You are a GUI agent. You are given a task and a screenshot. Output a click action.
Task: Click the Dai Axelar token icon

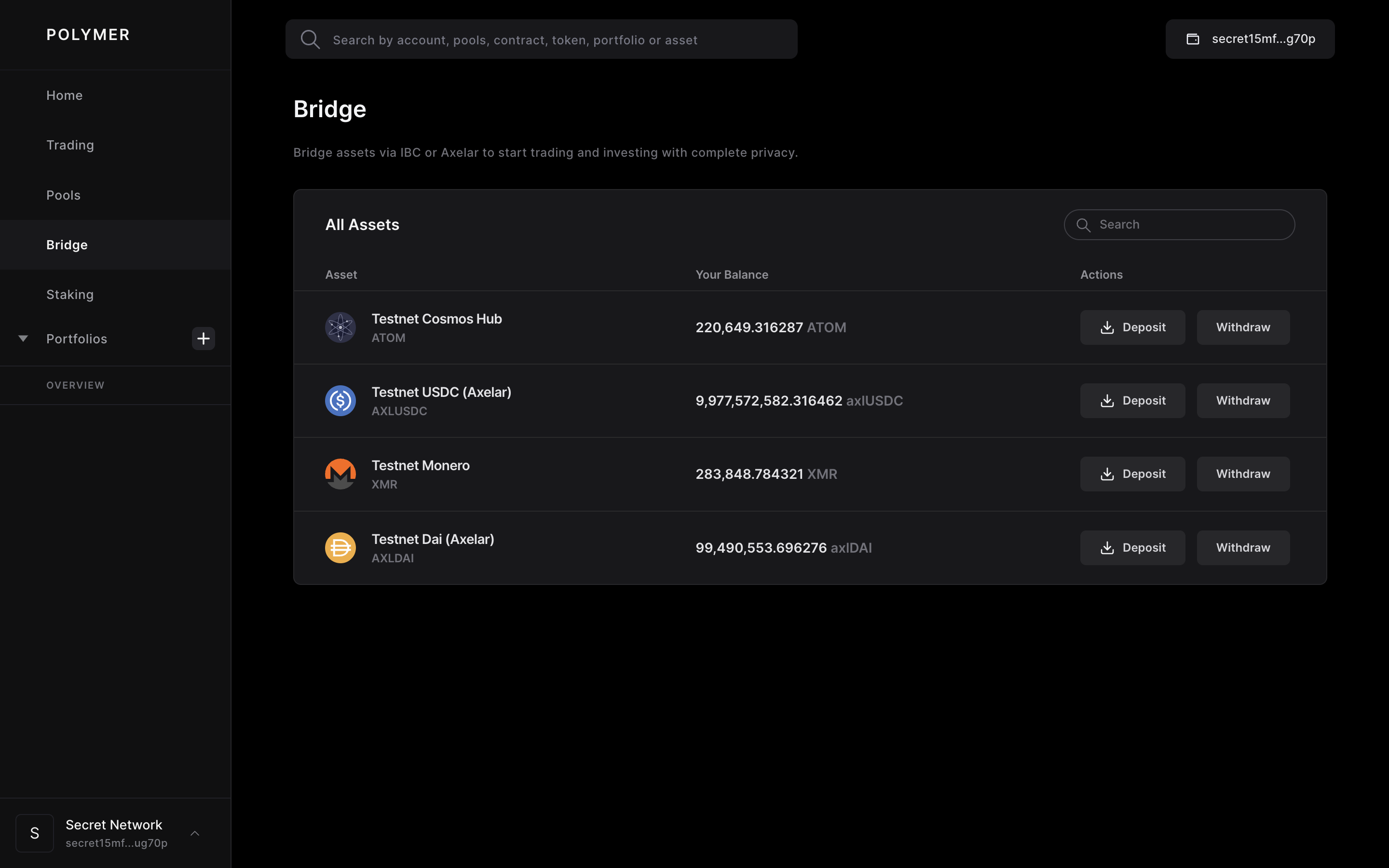[x=340, y=548]
